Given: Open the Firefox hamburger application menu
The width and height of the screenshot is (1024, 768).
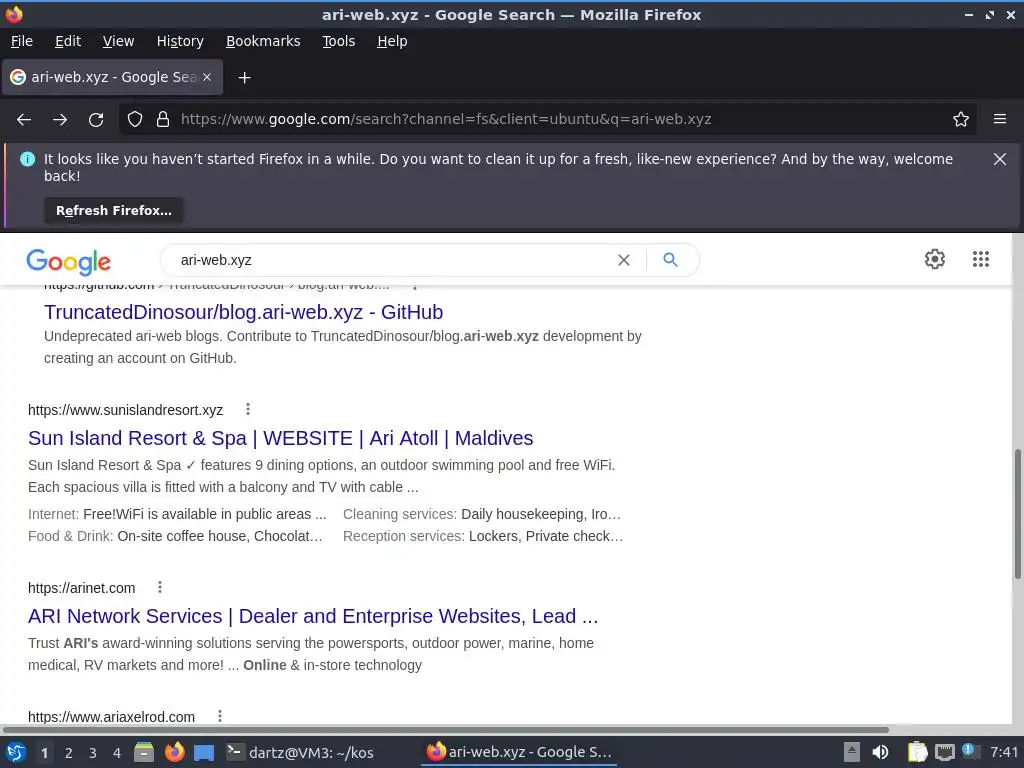Looking at the screenshot, I should [1000, 120].
